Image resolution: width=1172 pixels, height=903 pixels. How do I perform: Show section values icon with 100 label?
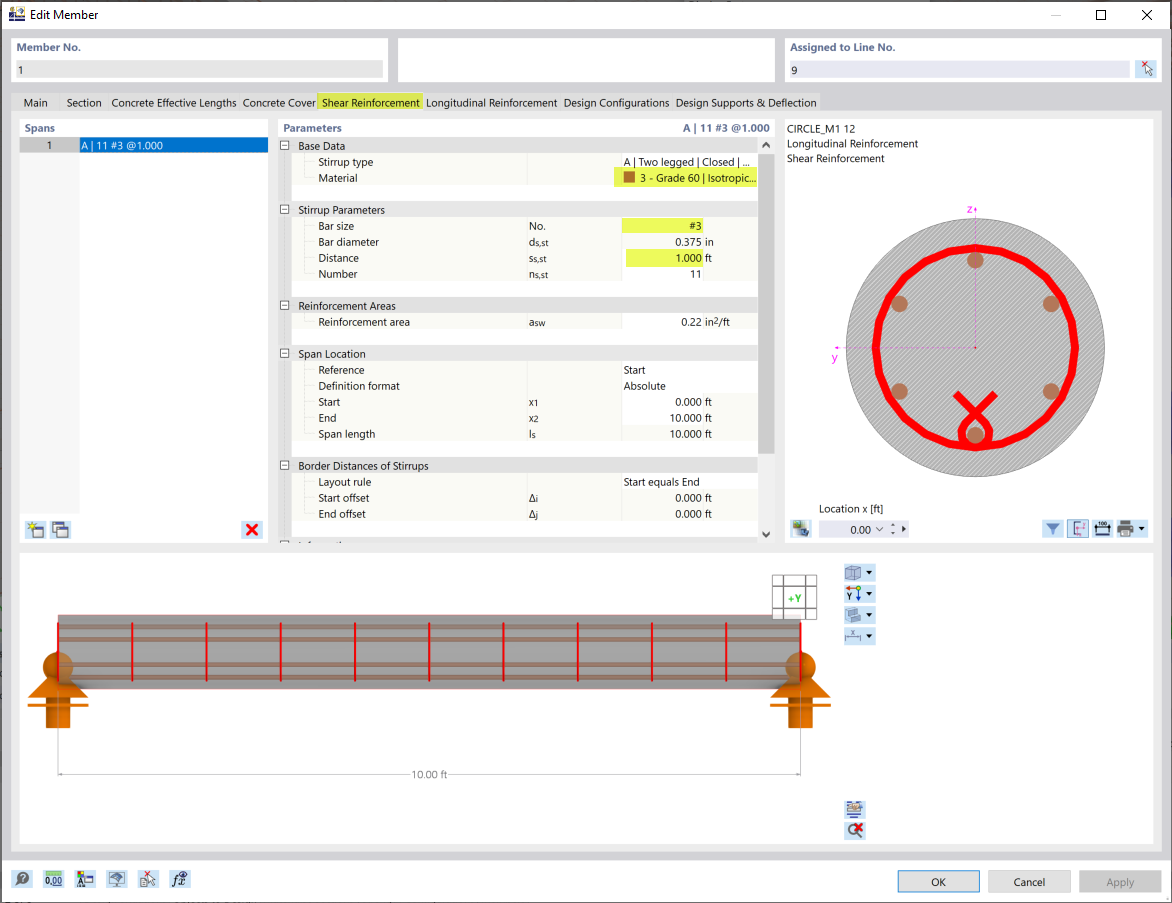tap(1102, 528)
